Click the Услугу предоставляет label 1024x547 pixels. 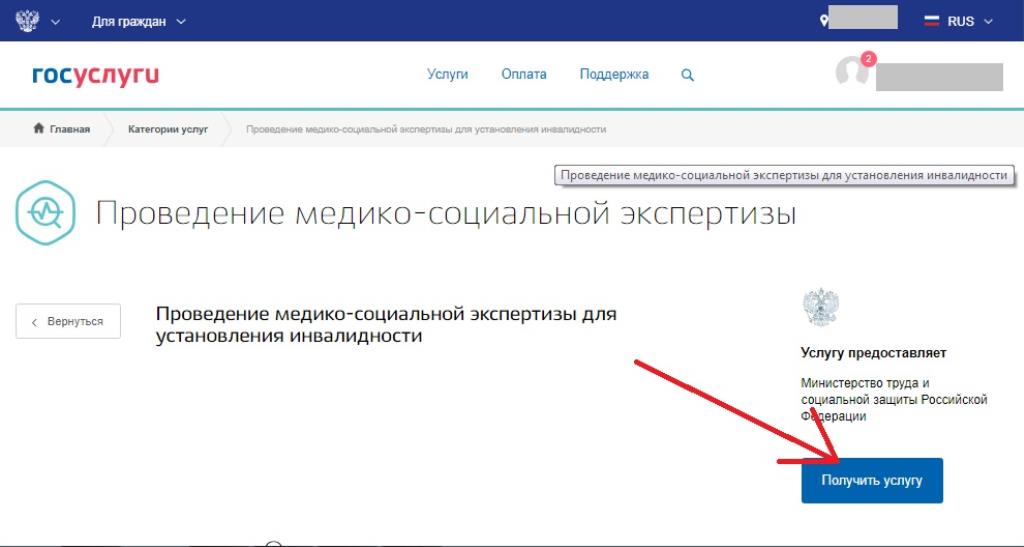(873, 352)
